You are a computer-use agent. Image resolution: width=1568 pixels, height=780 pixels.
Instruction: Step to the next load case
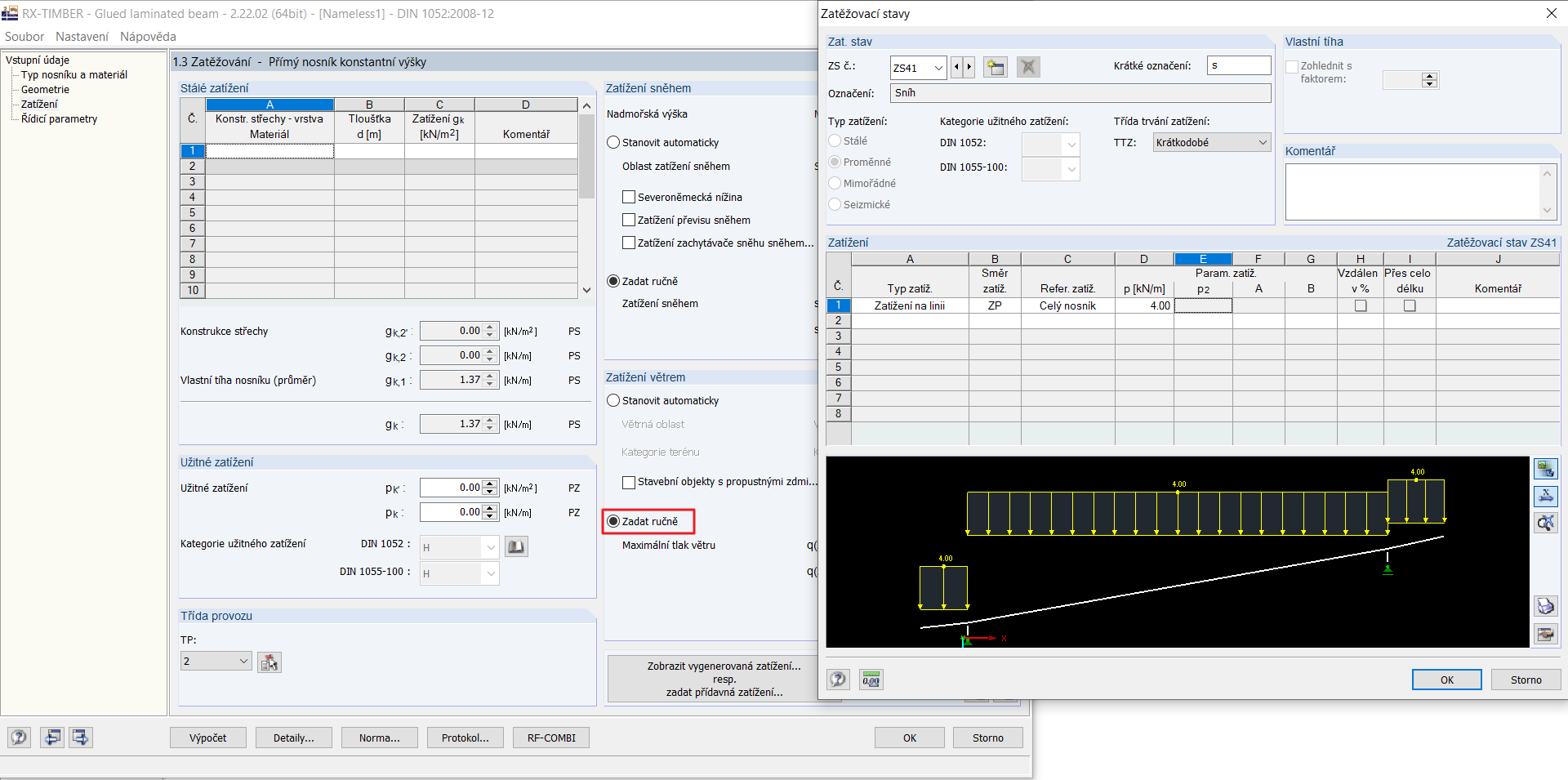click(x=969, y=67)
